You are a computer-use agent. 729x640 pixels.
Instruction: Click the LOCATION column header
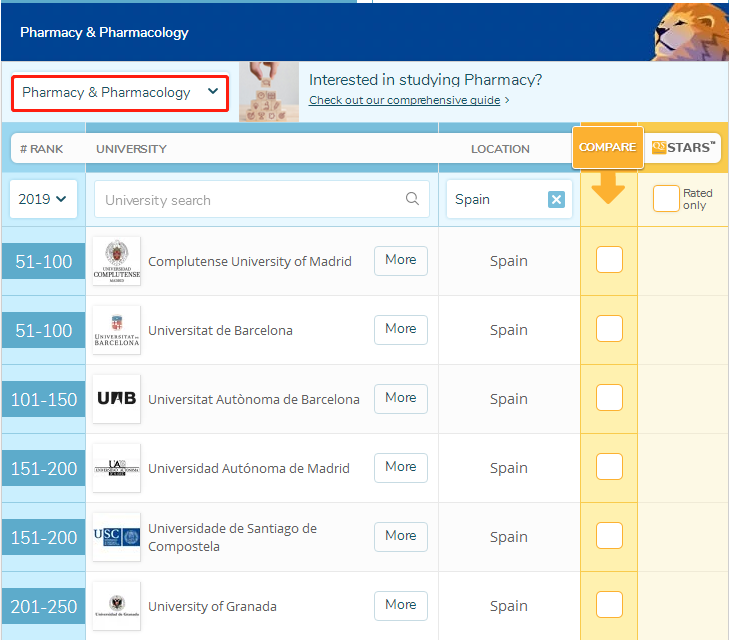(500, 149)
